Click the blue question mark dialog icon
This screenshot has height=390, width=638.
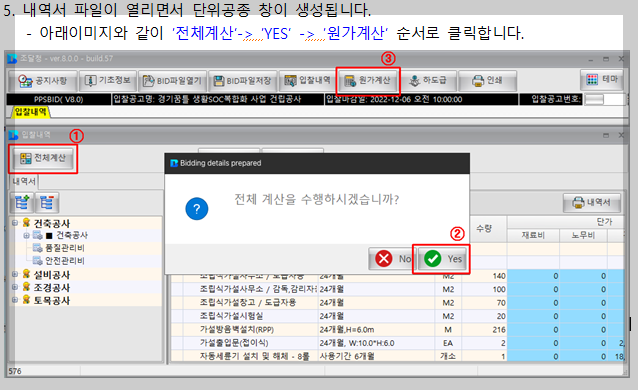tap(197, 209)
